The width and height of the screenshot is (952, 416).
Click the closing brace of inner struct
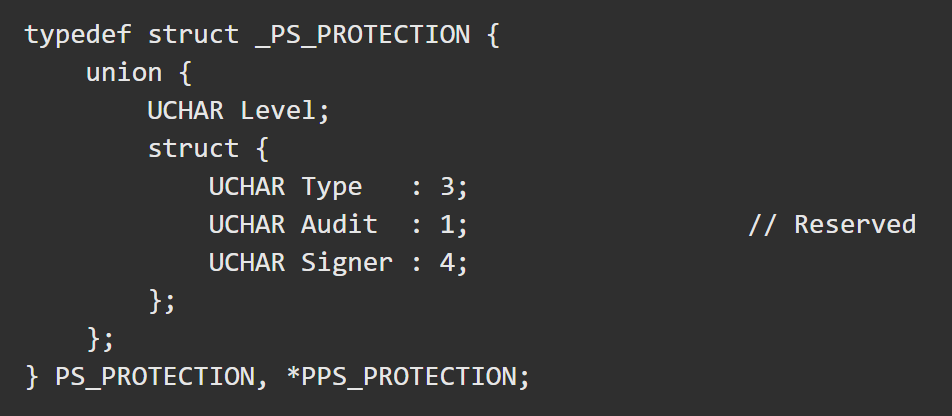click(155, 301)
